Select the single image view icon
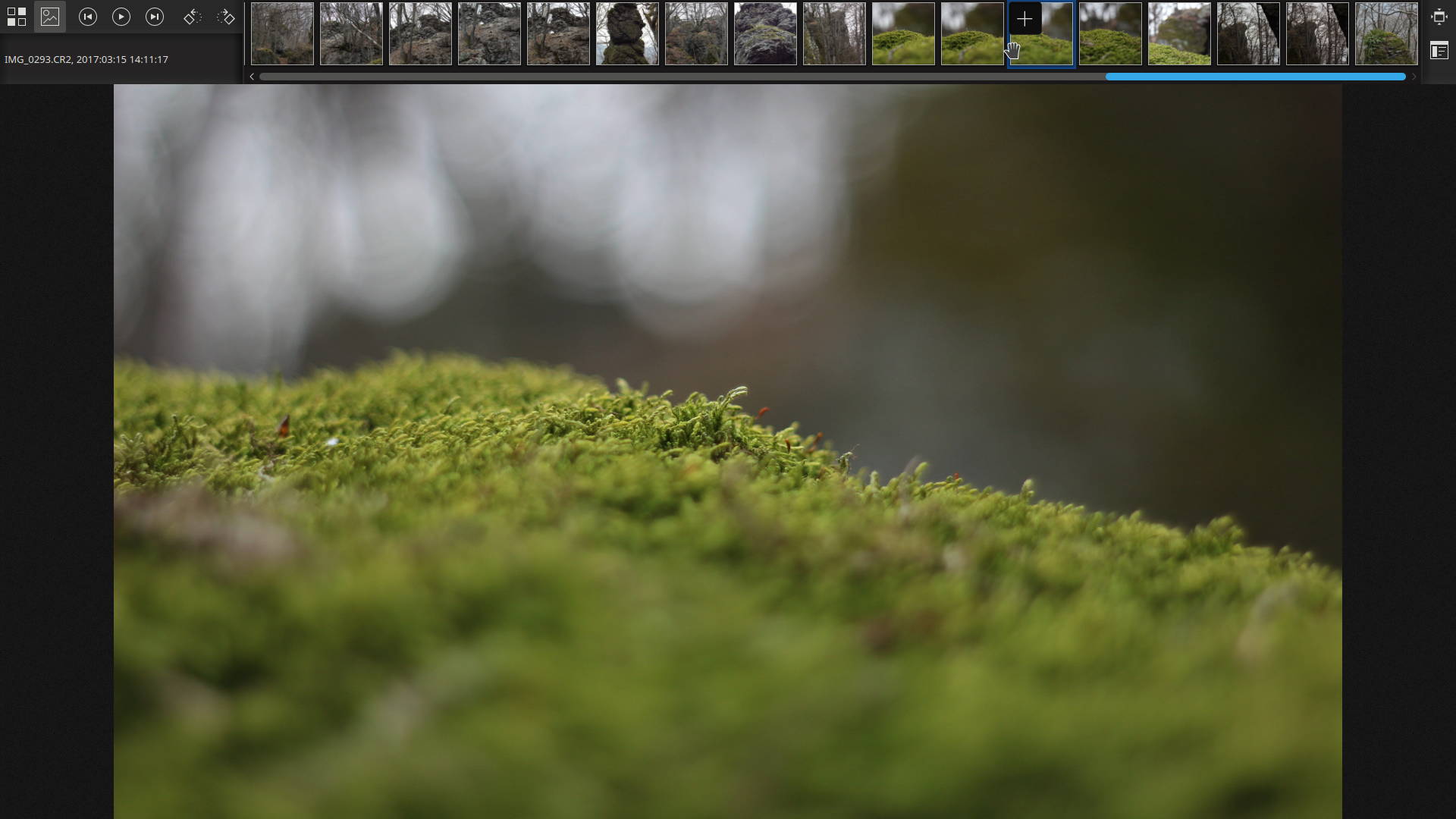The width and height of the screenshot is (1456, 819). tap(50, 17)
